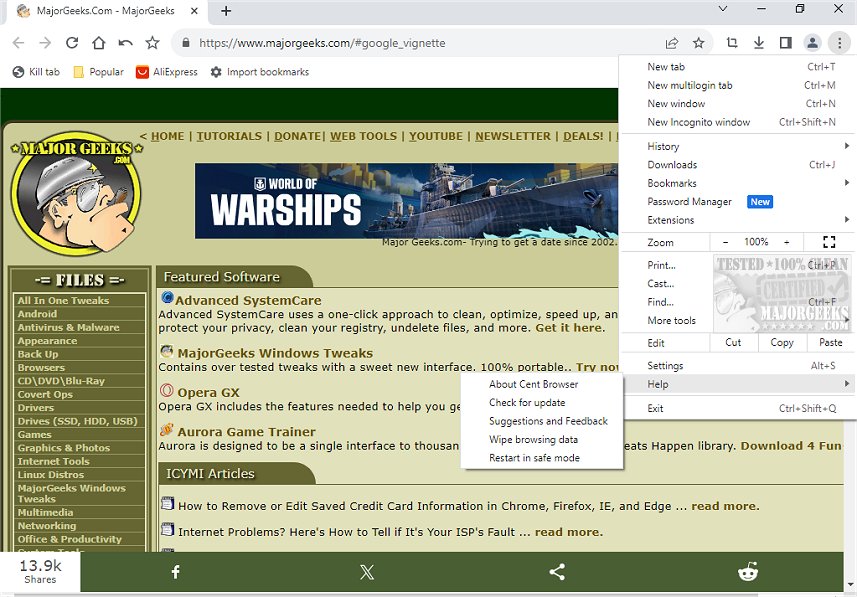Viewport: 857px width, 597px height.
Task: Click the share/export icon beside the address bar
Action: [671, 42]
